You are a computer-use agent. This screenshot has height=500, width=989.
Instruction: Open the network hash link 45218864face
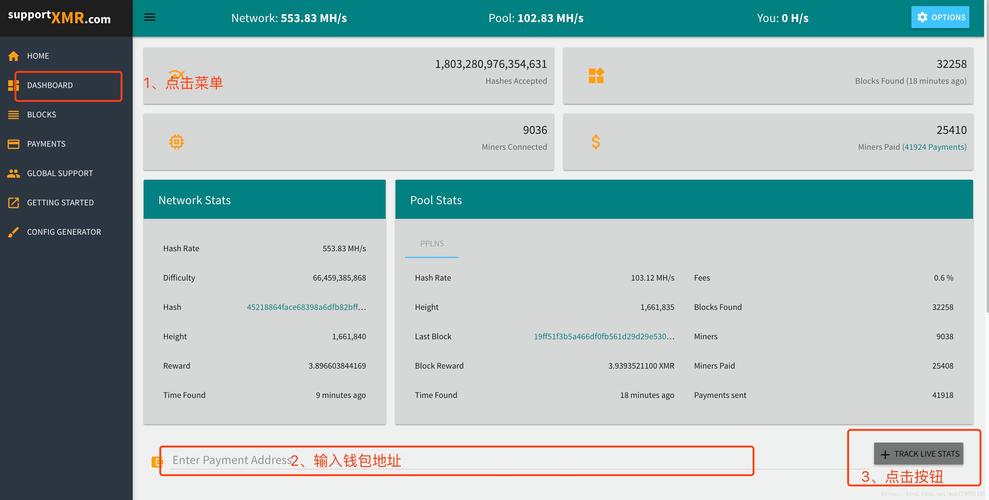tap(306, 307)
